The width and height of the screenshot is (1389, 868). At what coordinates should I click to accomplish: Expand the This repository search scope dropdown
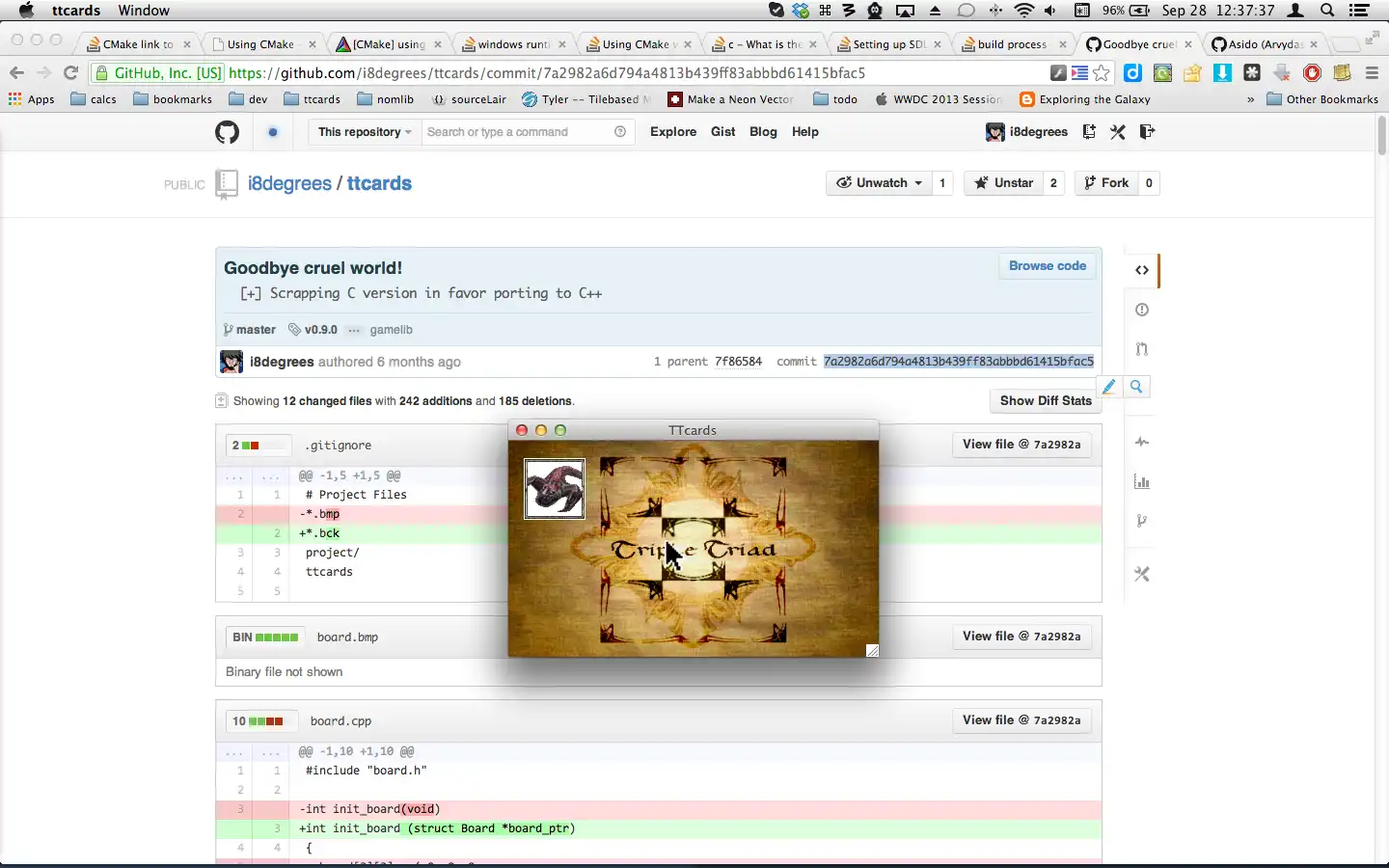[365, 132]
